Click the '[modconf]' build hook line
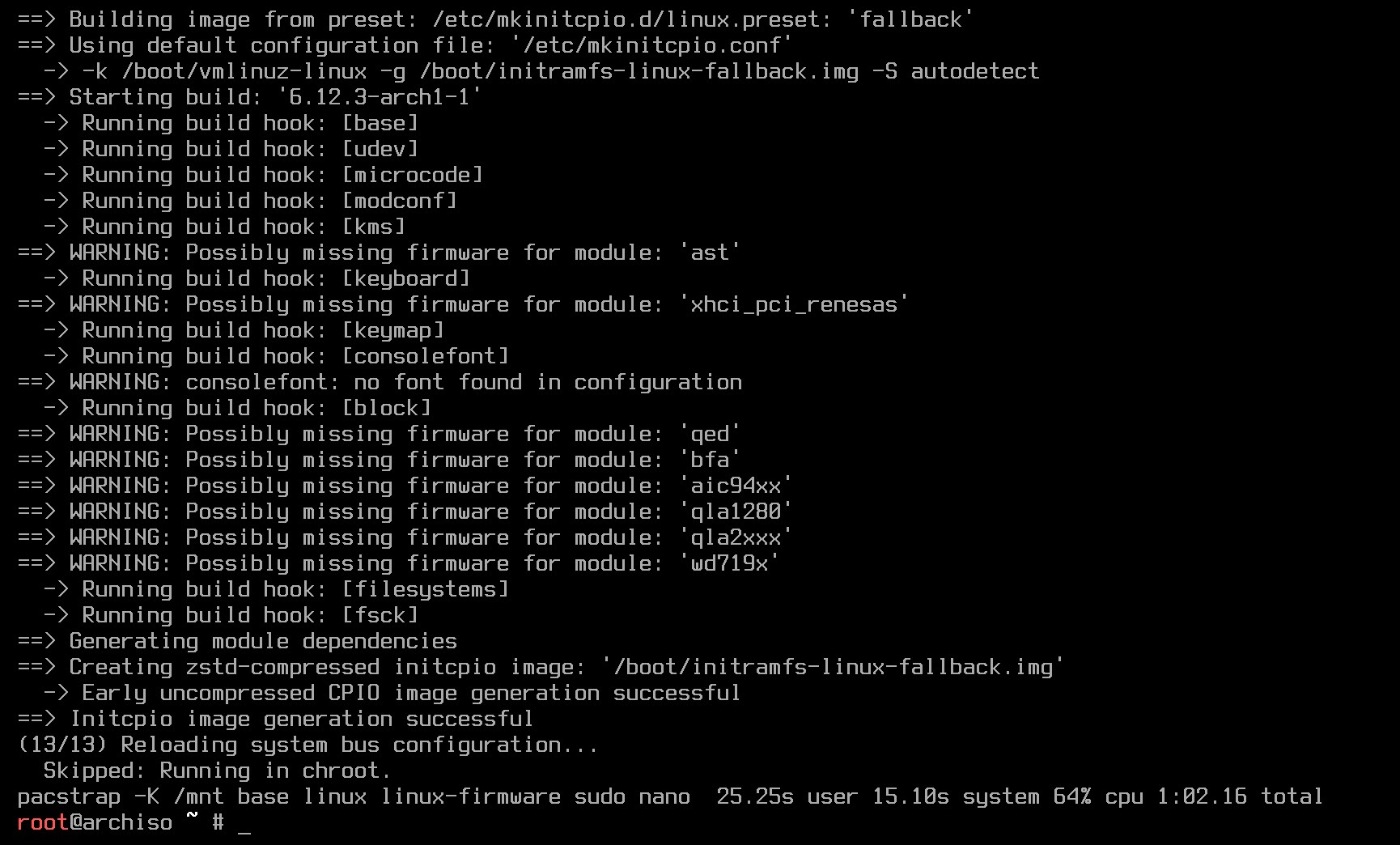Screen dimensions: 1400x845 pos(251,201)
